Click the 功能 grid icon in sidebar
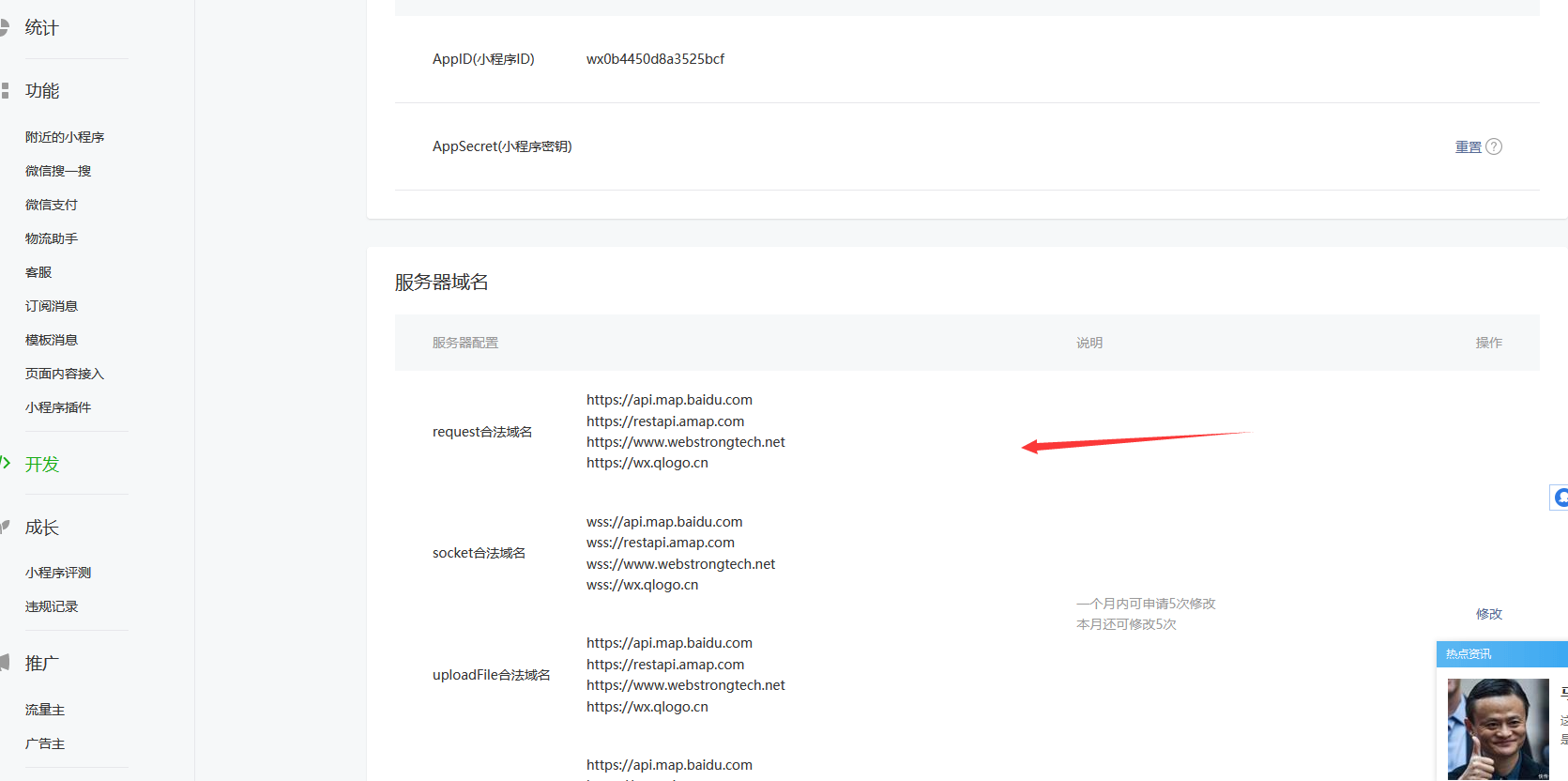 (x=5, y=91)
